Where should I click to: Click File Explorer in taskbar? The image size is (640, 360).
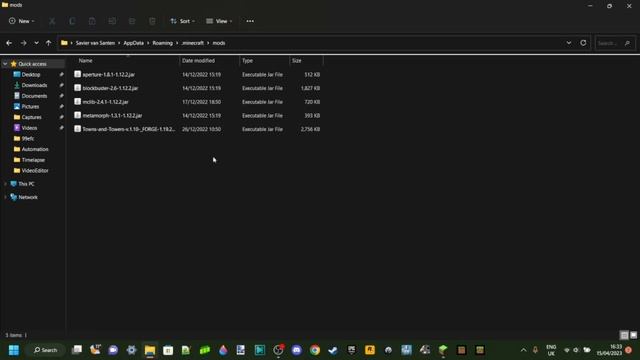point(150,350)
